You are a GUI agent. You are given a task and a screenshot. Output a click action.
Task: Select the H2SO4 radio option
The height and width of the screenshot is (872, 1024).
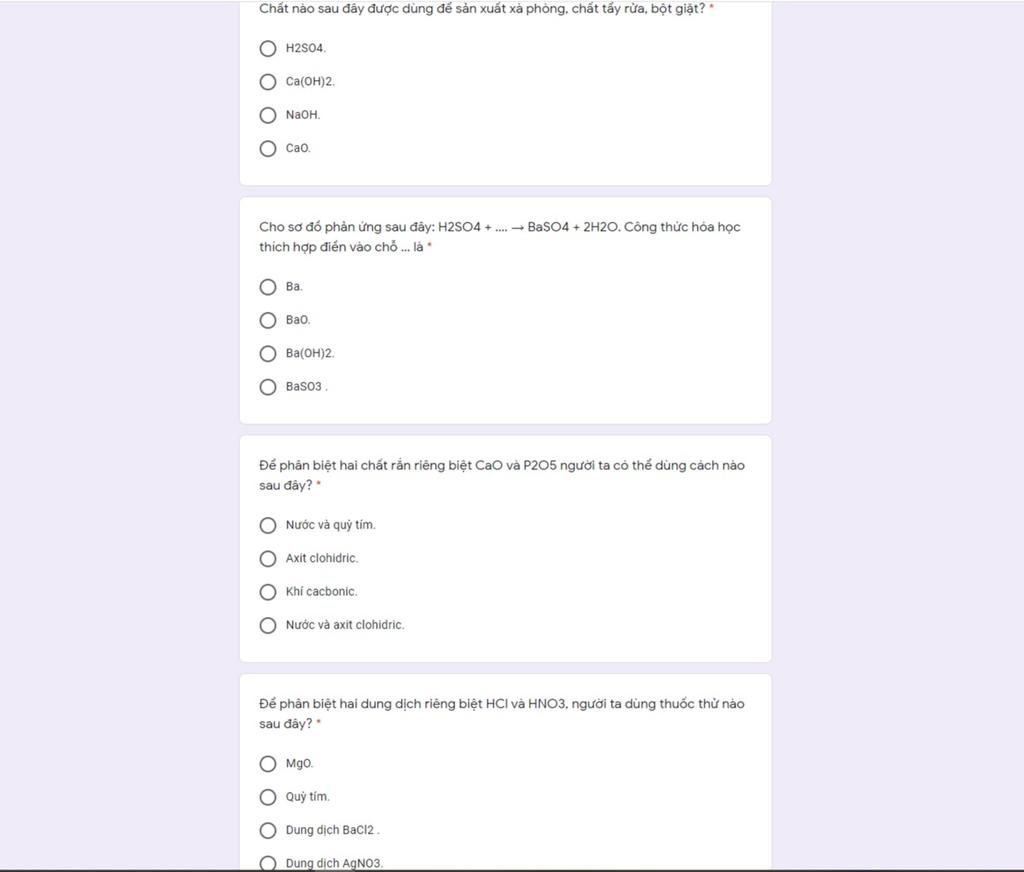point(268,48)
